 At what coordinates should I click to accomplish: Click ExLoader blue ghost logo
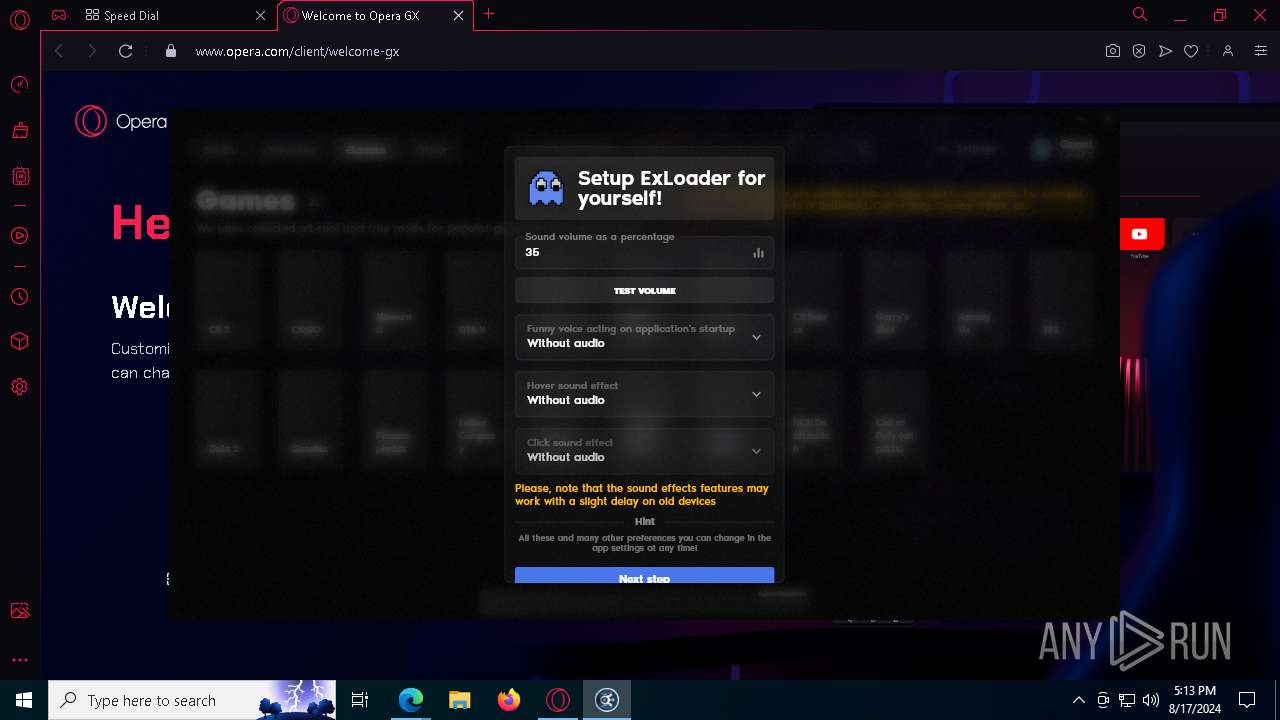coord(546,188)
